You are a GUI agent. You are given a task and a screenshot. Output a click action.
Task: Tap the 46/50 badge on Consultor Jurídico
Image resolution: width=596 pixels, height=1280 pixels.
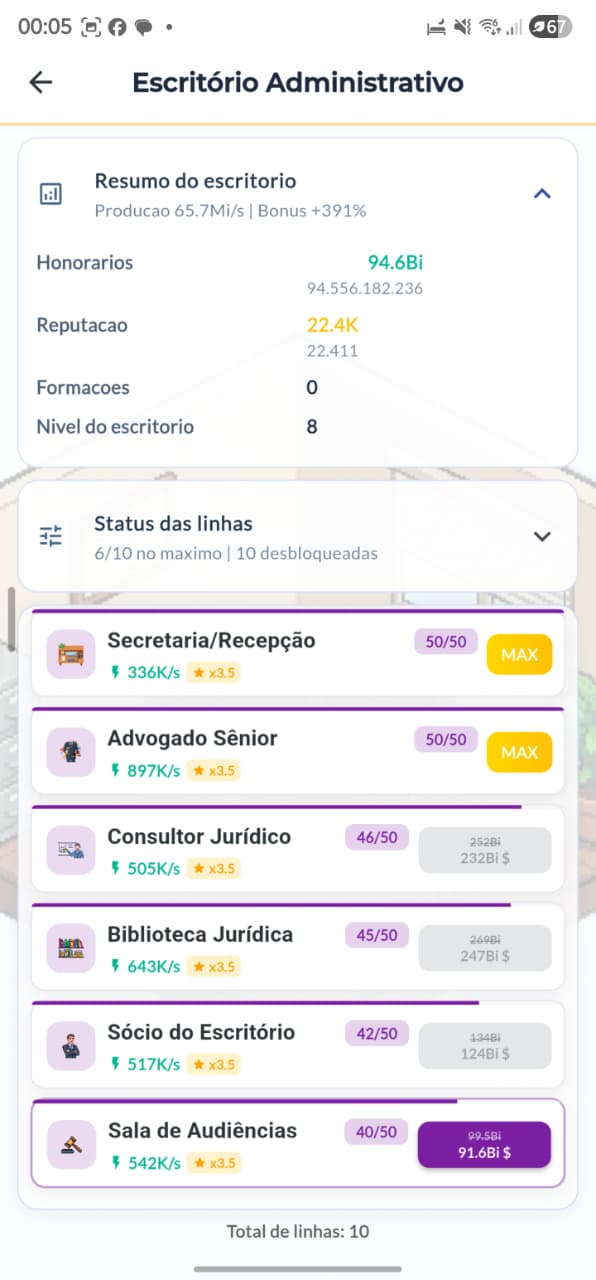(x=377, y=837)
